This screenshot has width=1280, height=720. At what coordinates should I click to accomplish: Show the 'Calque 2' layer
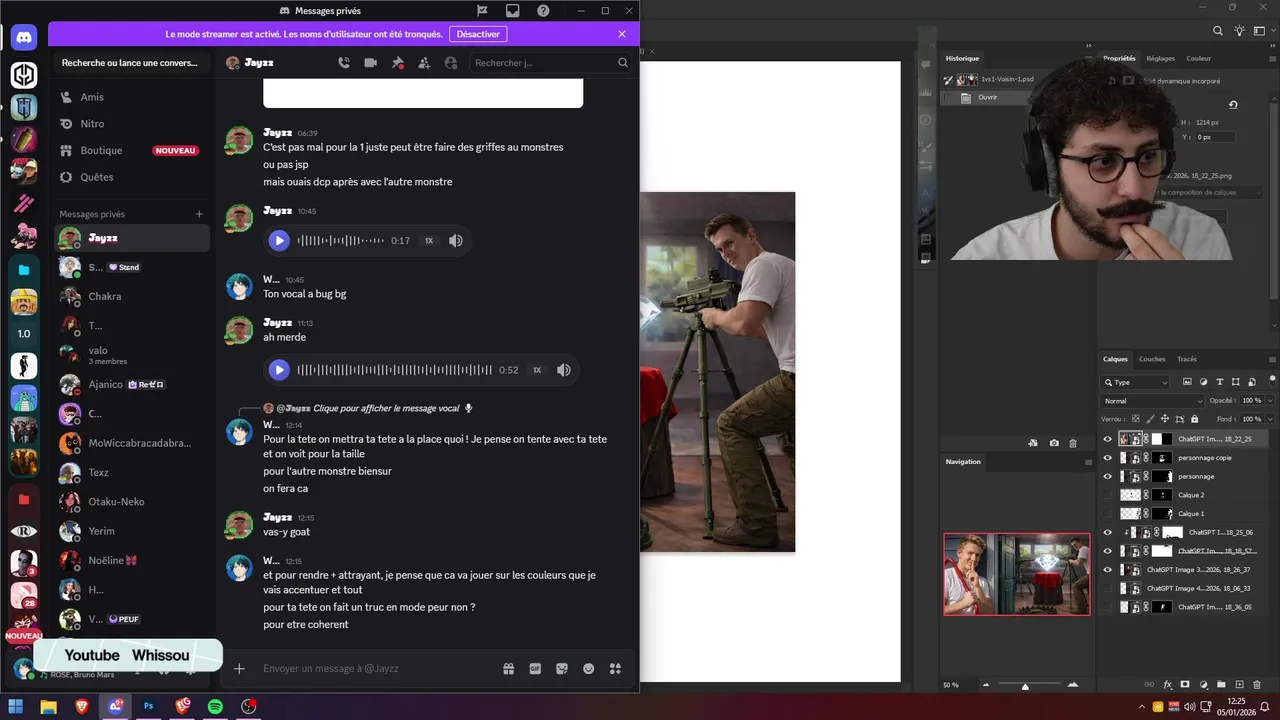(x=1107, y=495)
